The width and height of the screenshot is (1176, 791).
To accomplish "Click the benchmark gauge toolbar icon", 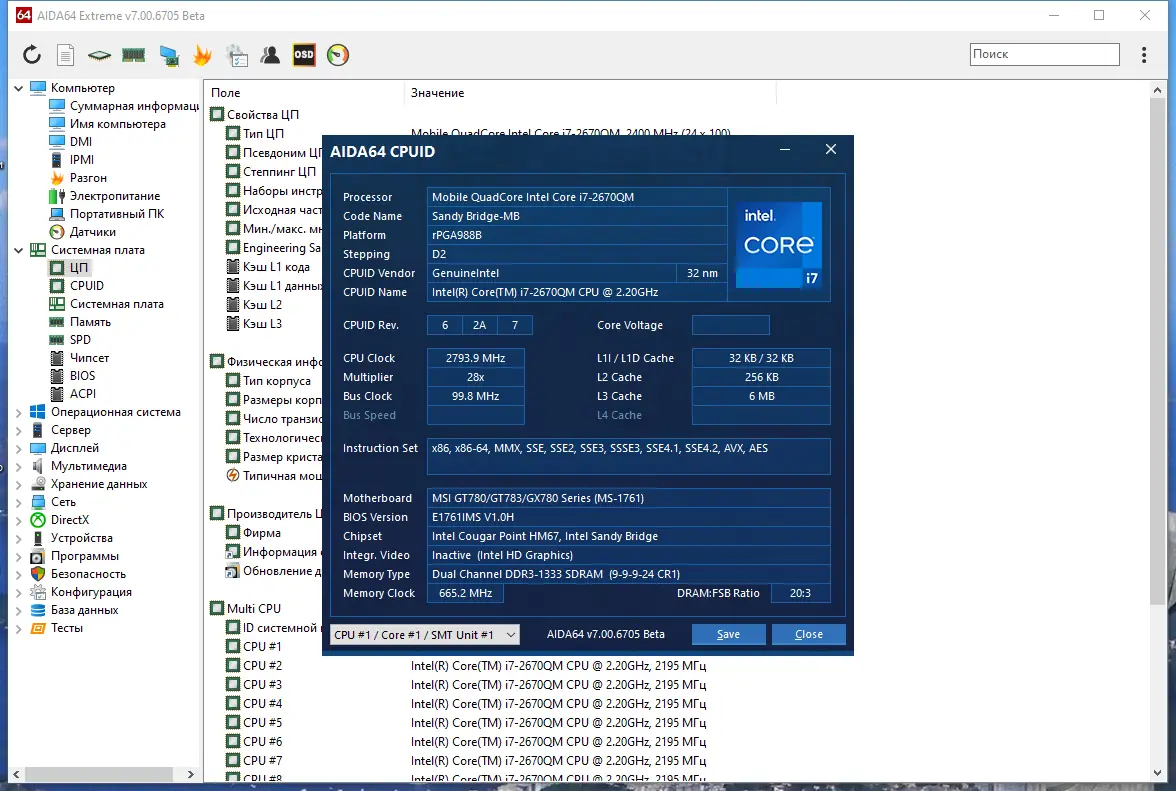I will (338, 55).
